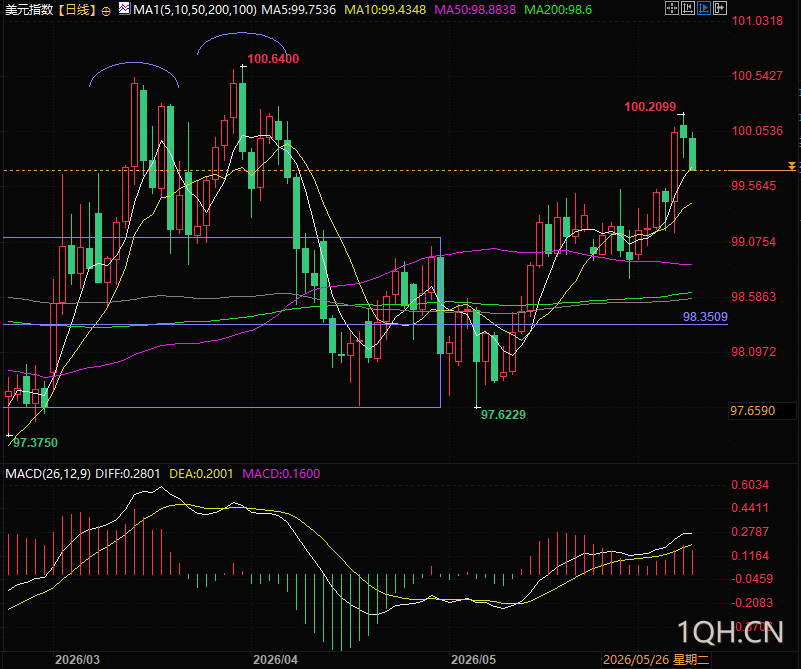Click the 97.6590 price box on axis
This screenshot has height=669, width=801.
[762, 411]
